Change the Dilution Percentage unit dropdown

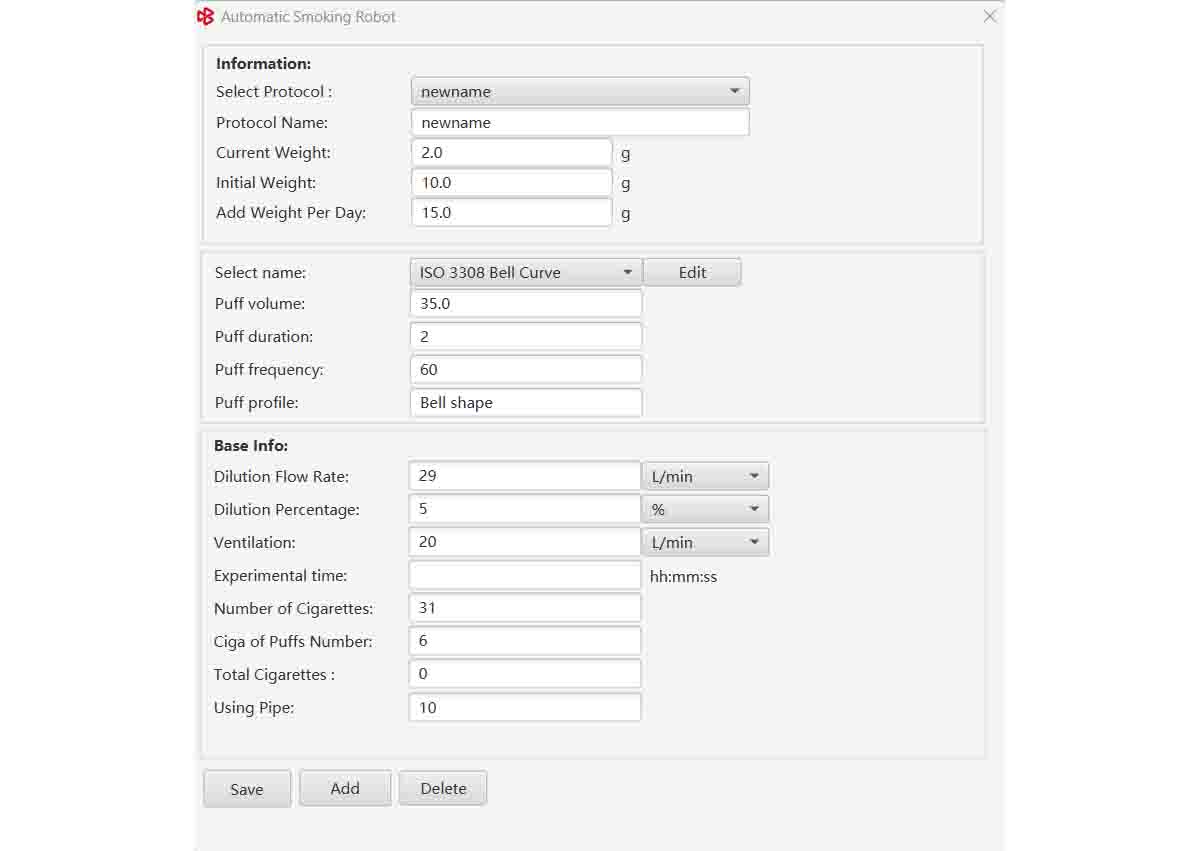point(705,510)
